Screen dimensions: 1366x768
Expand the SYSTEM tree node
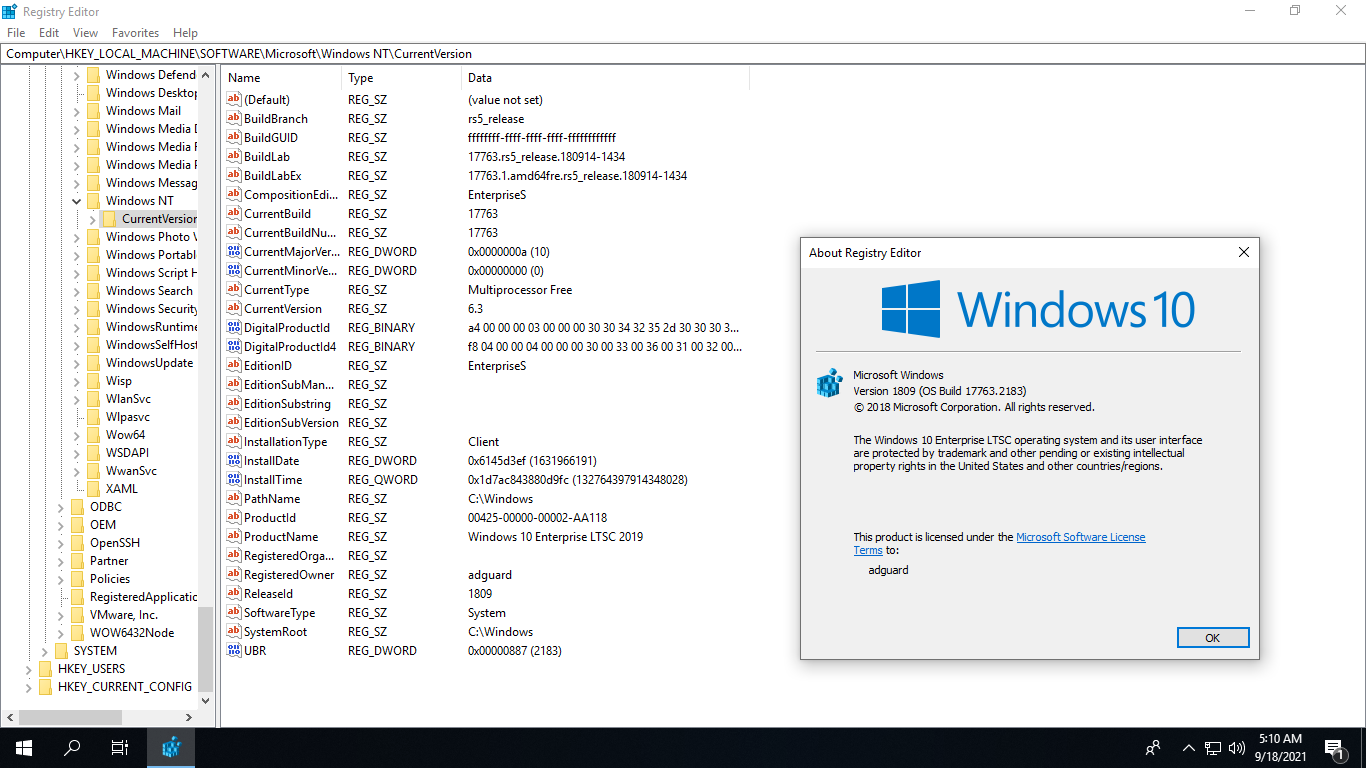(45, 651)
